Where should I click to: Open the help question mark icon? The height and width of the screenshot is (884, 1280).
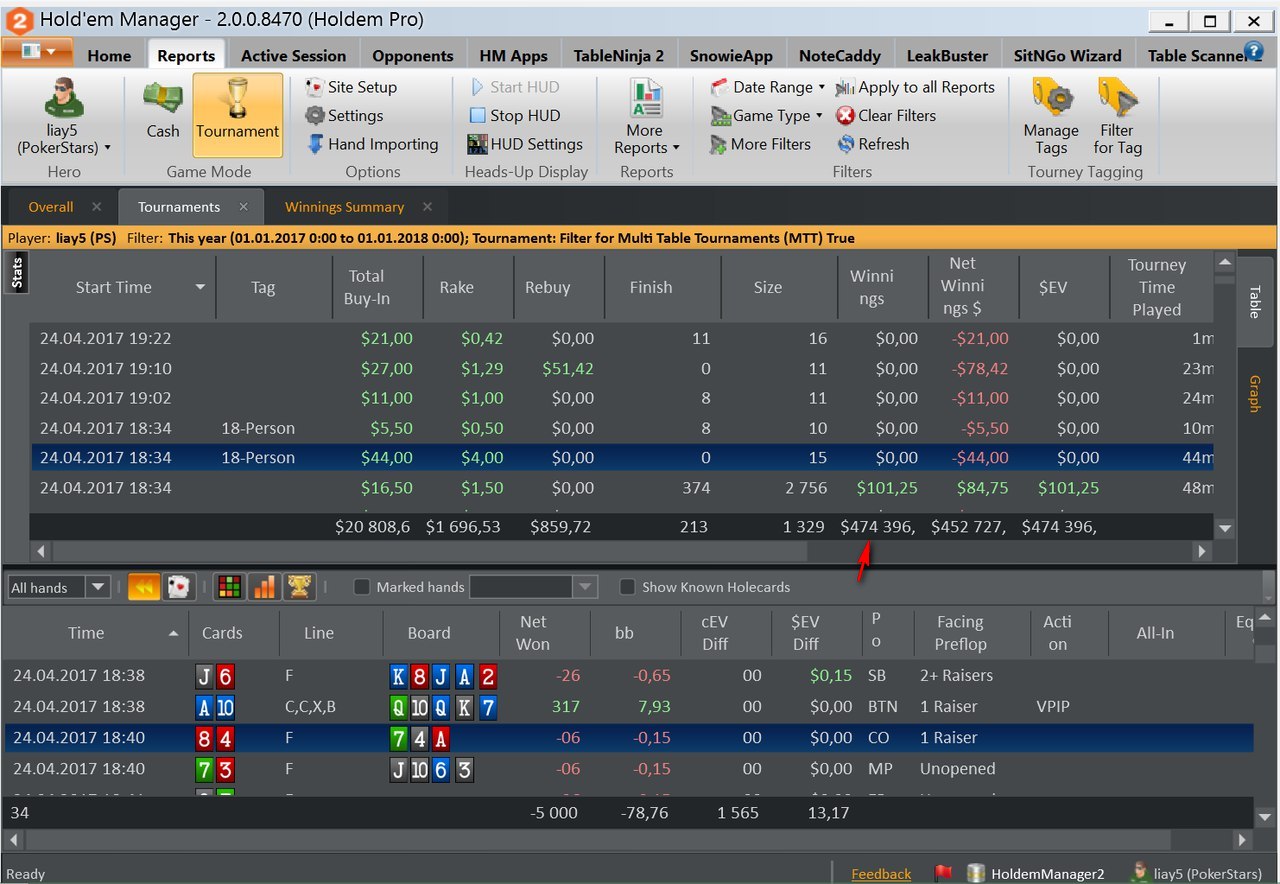coord(1253,51)
